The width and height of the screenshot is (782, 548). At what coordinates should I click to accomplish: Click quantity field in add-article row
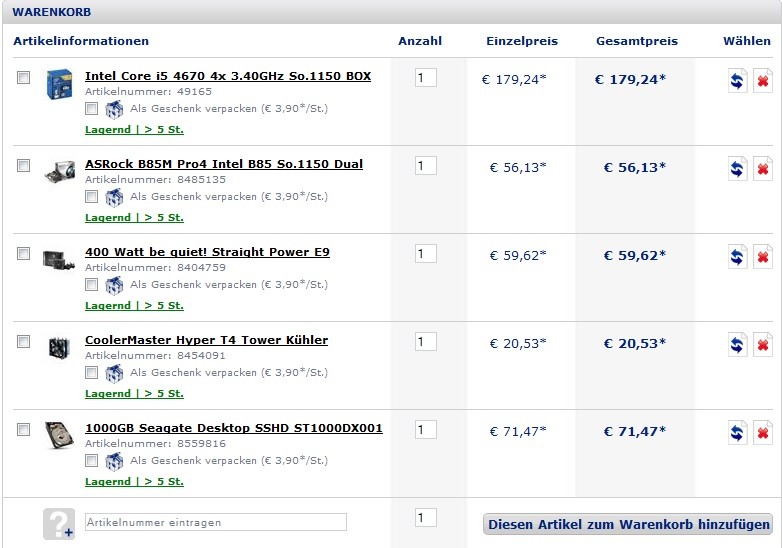click(x=425, y=518)
